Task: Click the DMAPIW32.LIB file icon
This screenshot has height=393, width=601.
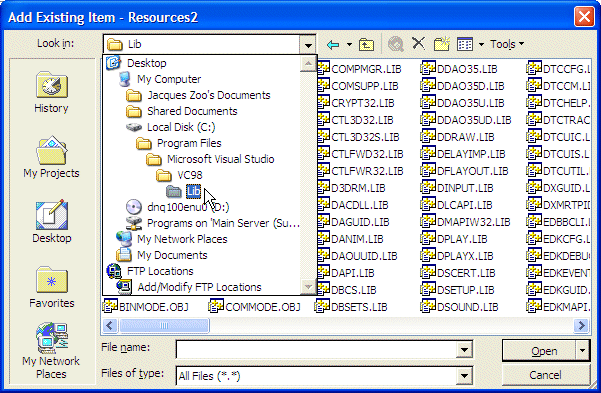Action: tap(428, 222)
